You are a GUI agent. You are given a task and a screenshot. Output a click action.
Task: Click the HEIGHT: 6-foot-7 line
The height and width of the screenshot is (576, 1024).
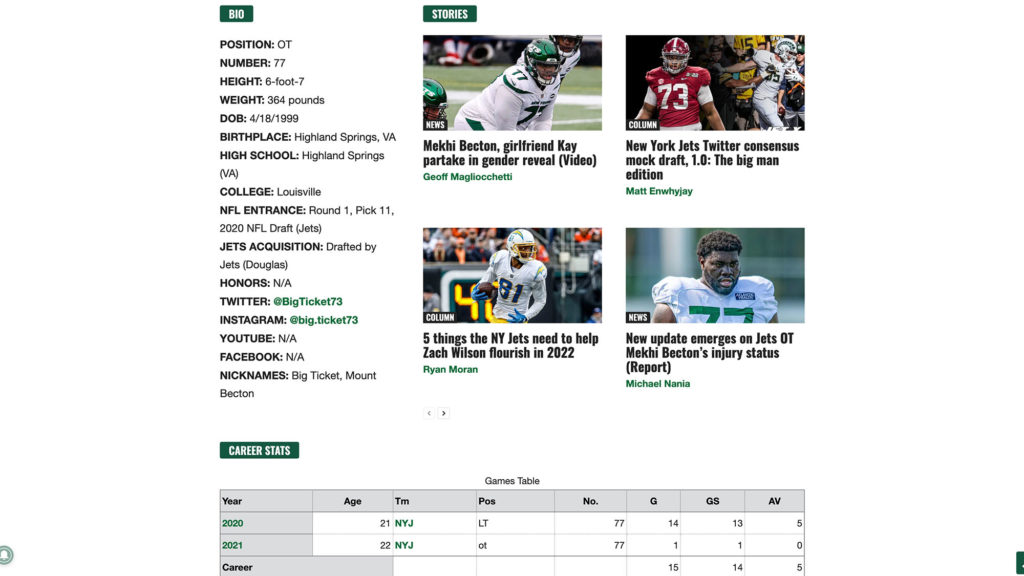262,82
